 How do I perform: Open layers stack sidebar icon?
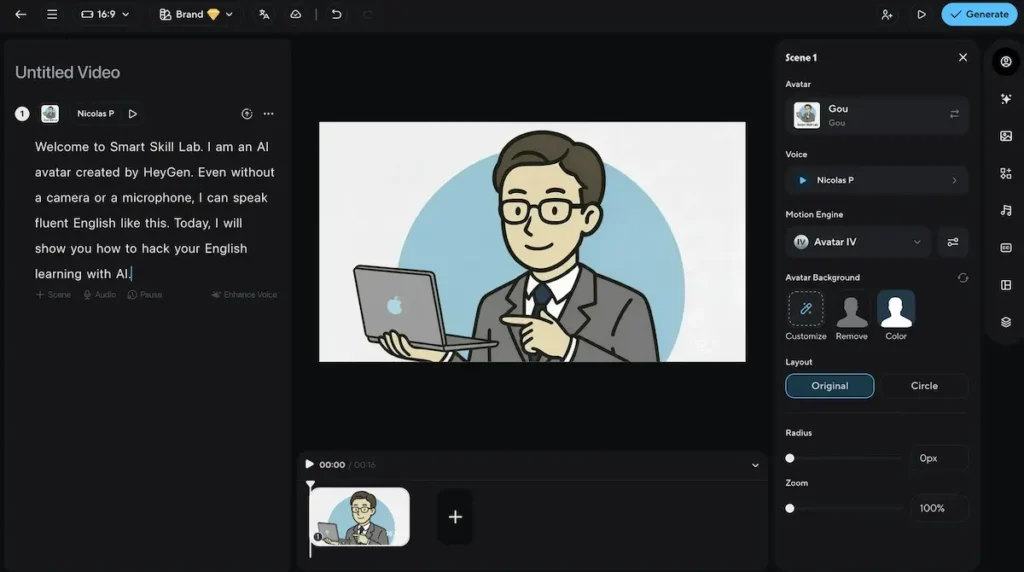tap(1006, 323)
